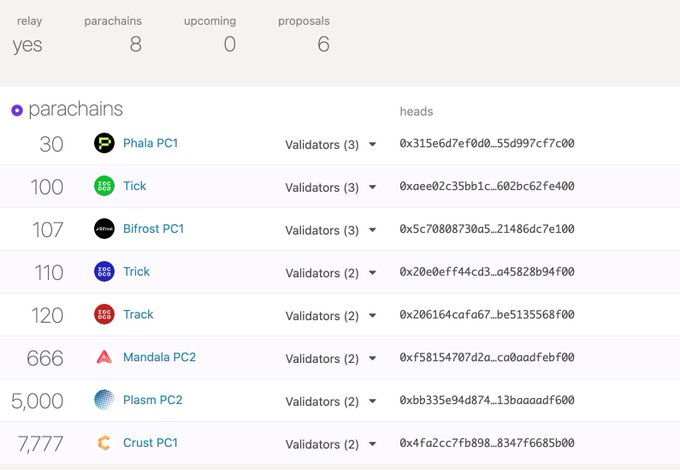Click parachain ID 7,777
Image resolution: width=680 pixels, height=470 pixels.
click(x=40, y=444)
